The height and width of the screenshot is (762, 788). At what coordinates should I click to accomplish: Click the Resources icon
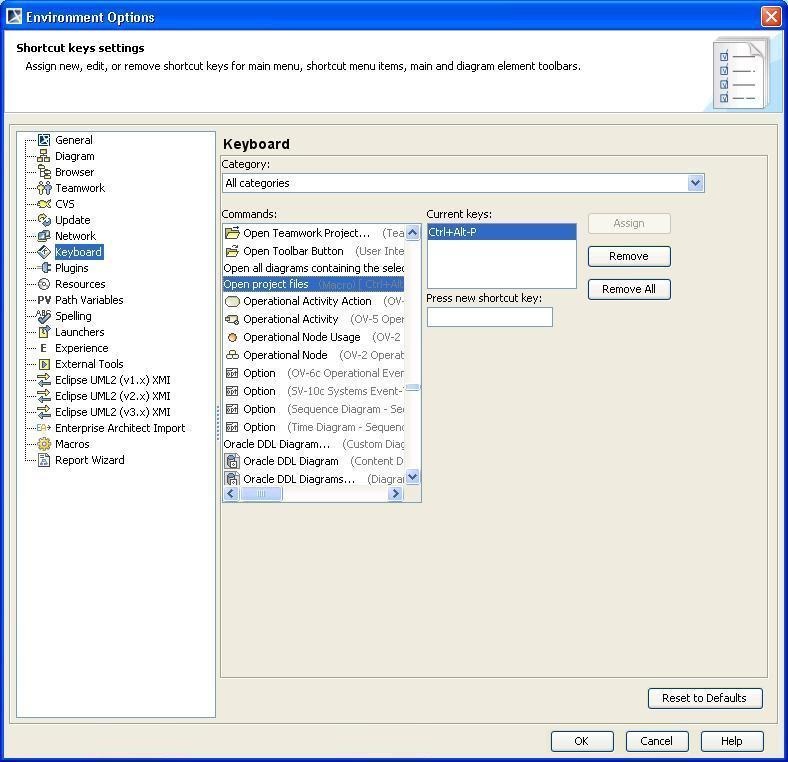(x=44, y=284)
